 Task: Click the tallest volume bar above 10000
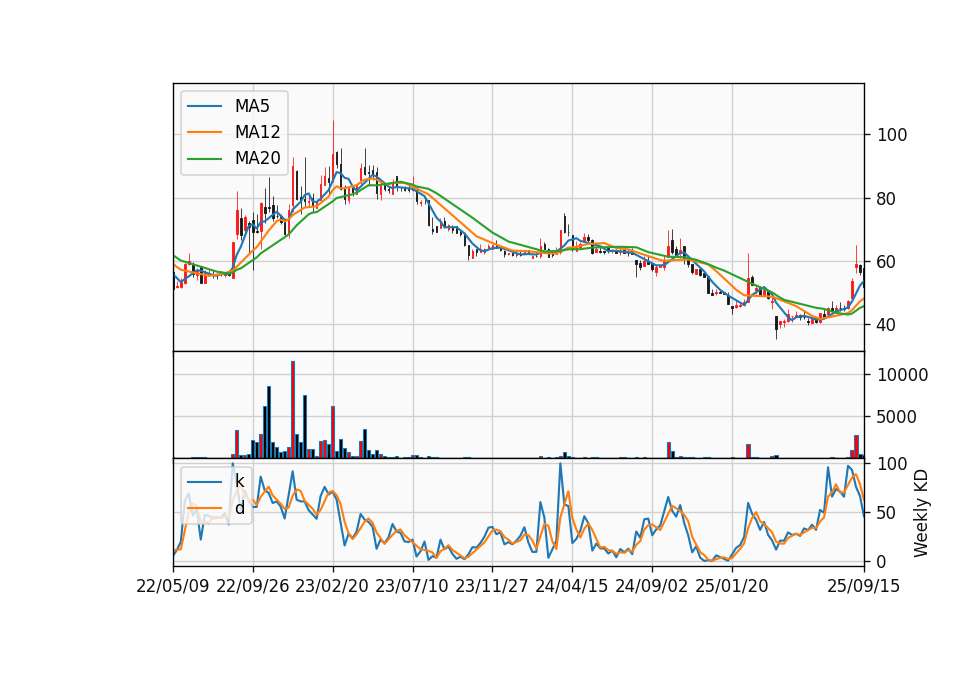293,410
